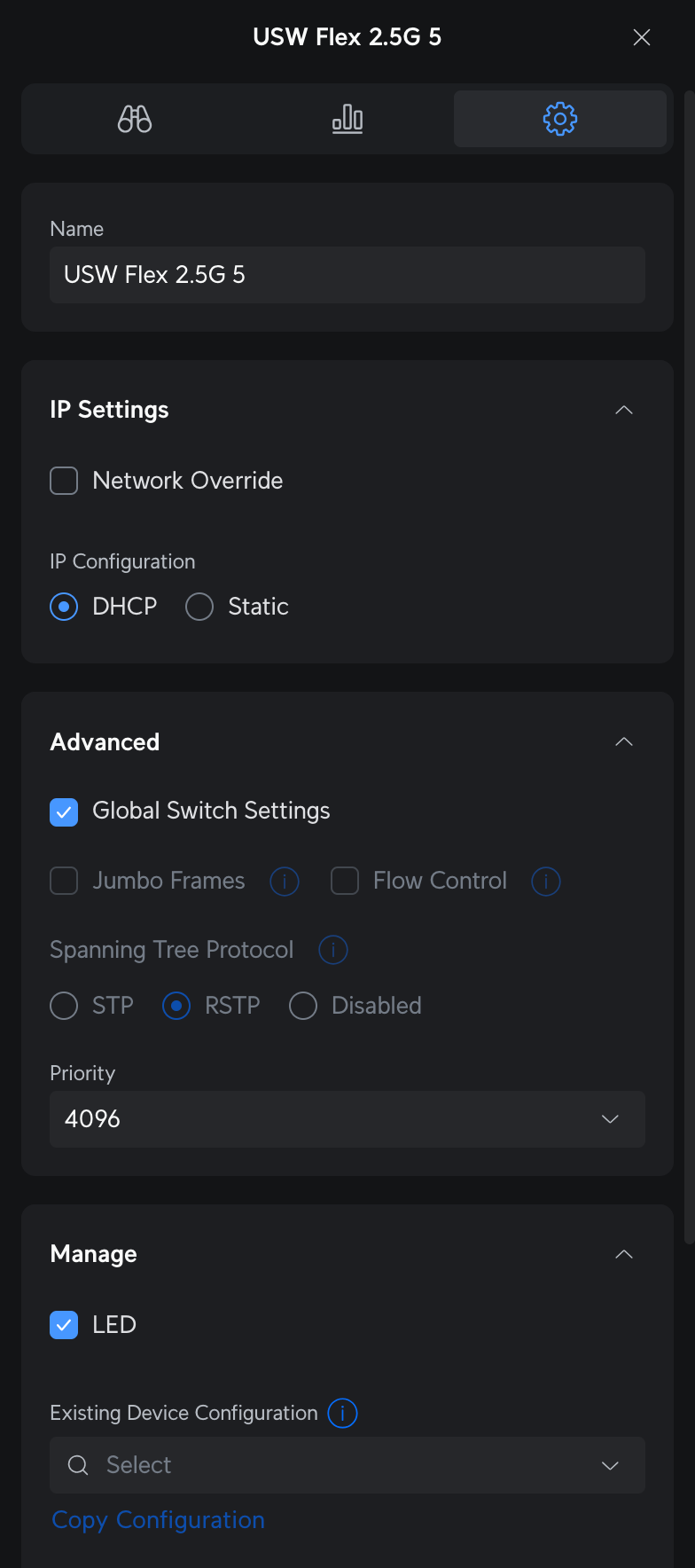This screenshot has width=695, height=1568.
Task: Open Existing Device Configuration select dropdown
Action: 347,1465
